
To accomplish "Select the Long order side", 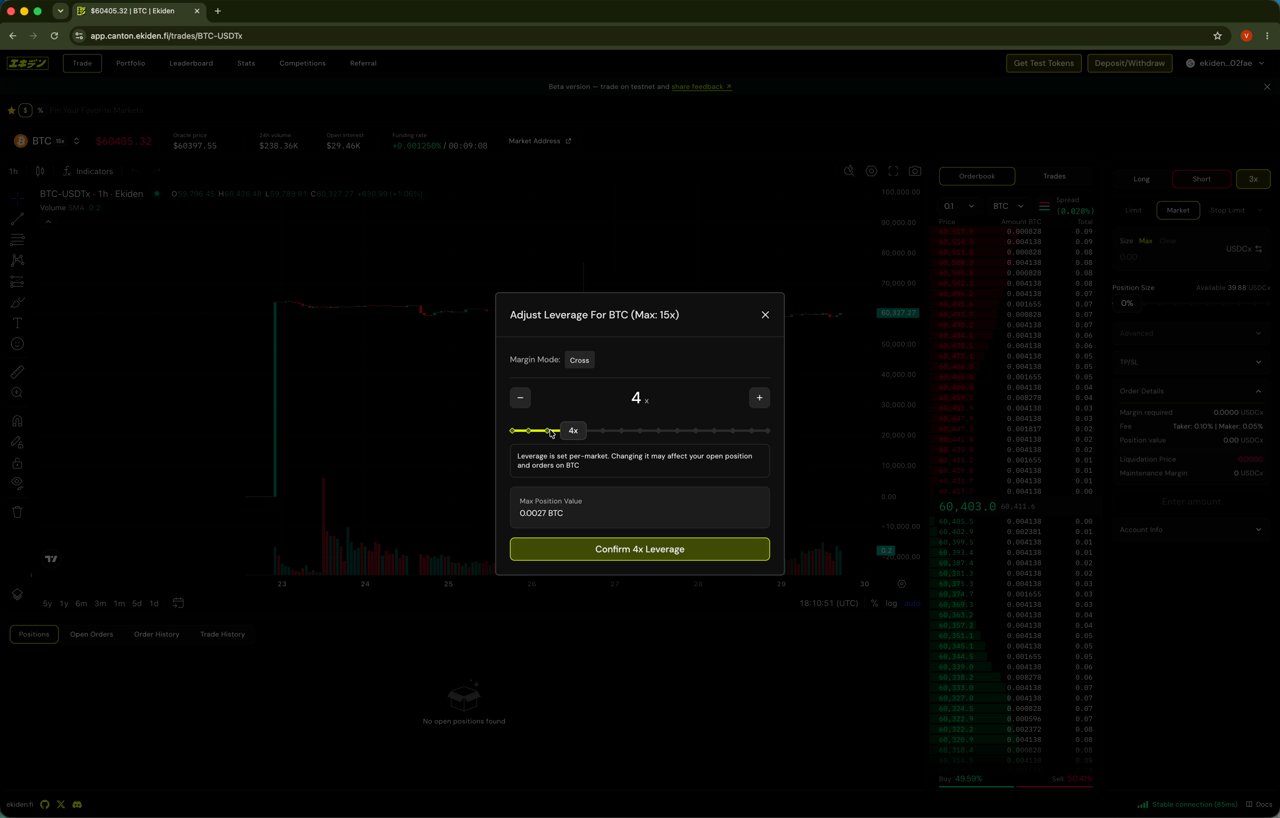I will pos(1141,179).
